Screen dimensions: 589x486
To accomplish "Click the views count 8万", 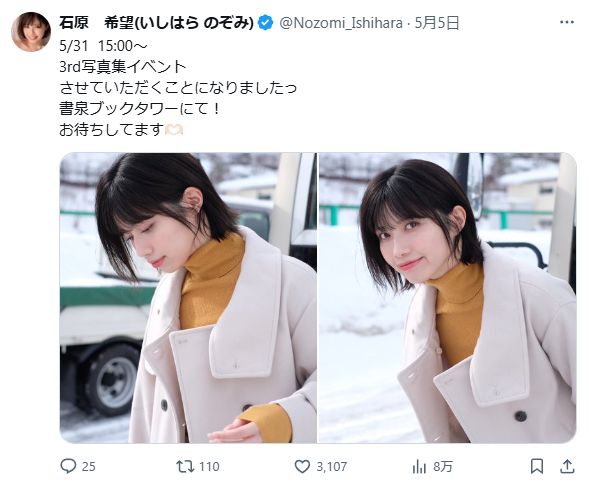I will tap(443, 466).
